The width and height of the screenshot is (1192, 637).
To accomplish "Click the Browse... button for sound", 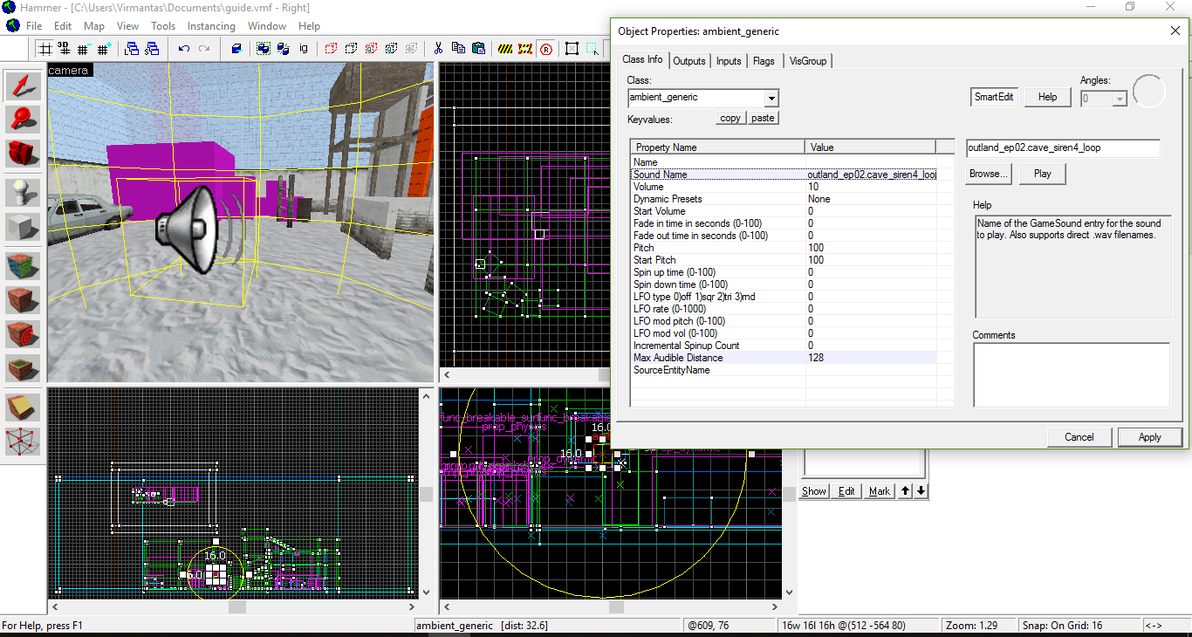I will pos(988,173).
